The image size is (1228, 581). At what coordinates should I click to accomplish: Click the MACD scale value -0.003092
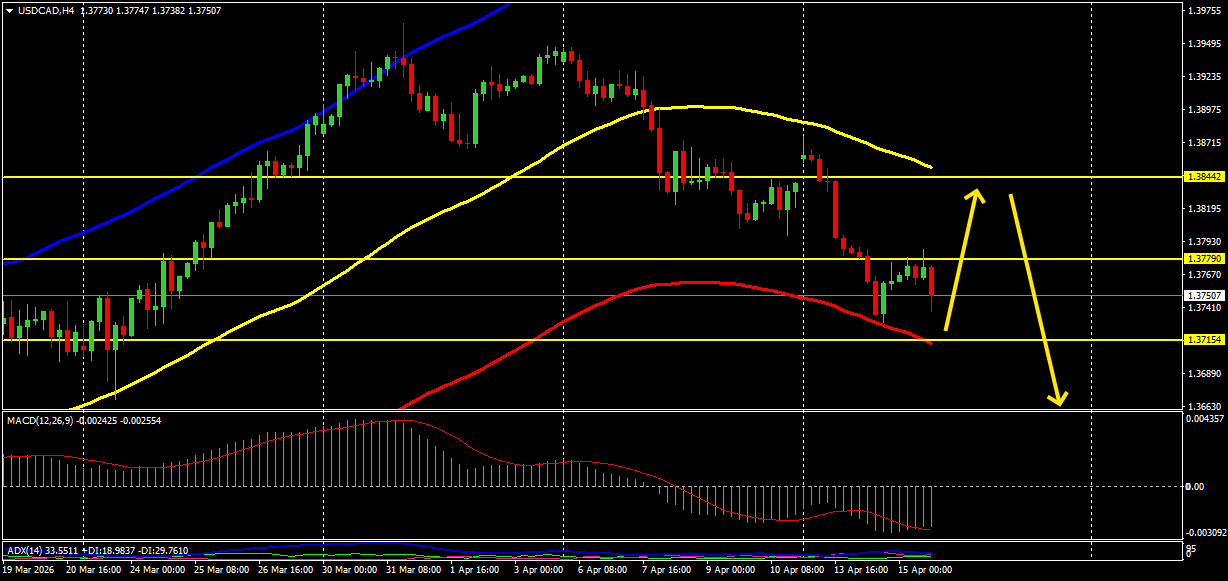click(x=1204, y=534)
